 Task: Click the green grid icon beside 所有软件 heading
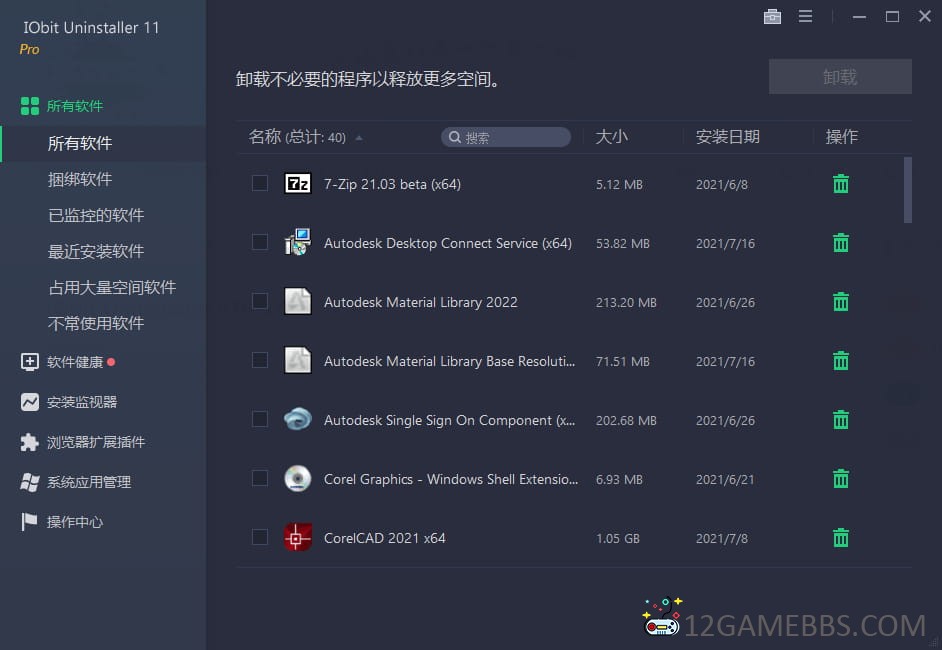point(30,106)
